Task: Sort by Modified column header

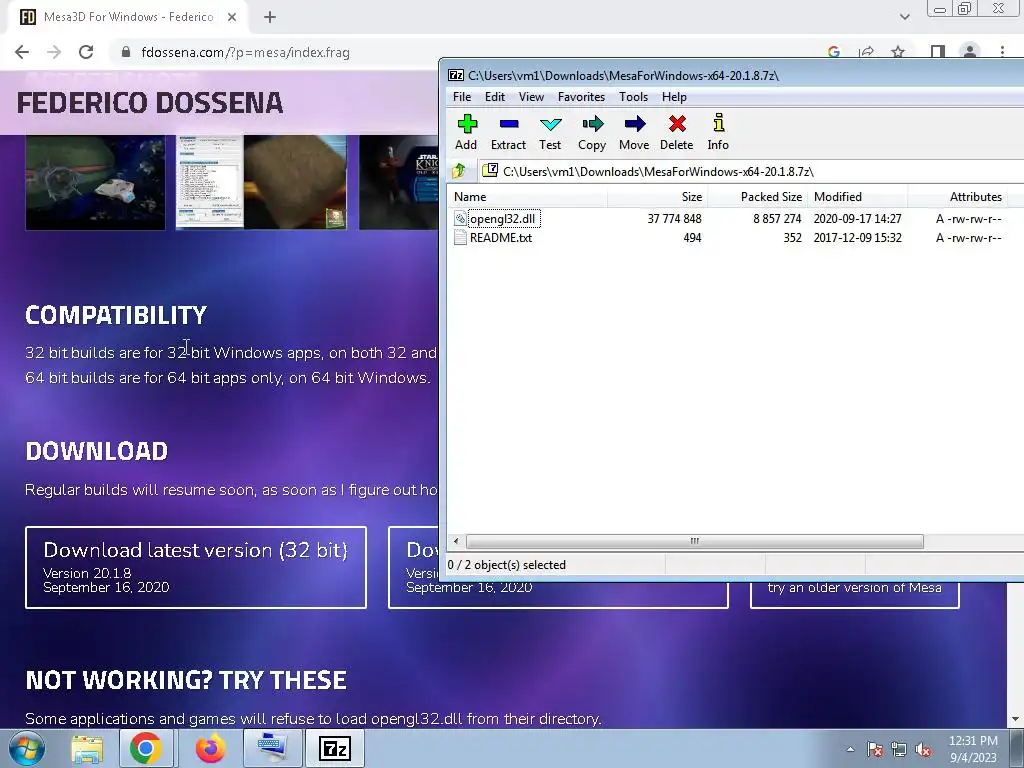Action: [x=857, y=197]
